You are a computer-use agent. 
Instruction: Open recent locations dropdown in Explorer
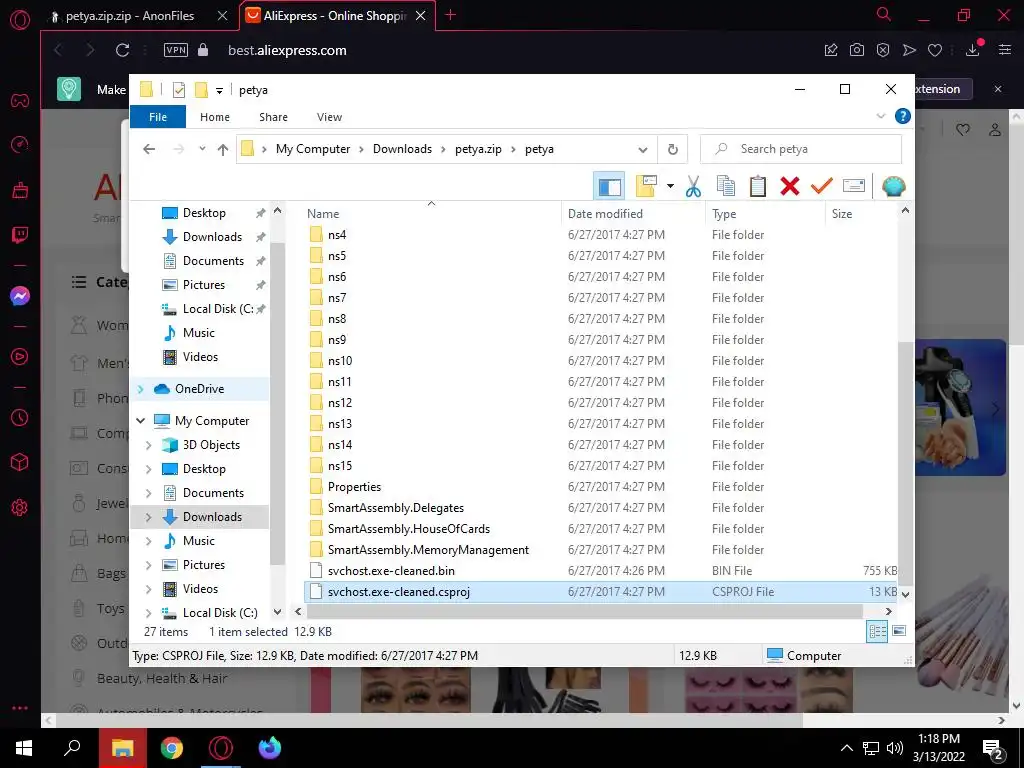(202, 149)
